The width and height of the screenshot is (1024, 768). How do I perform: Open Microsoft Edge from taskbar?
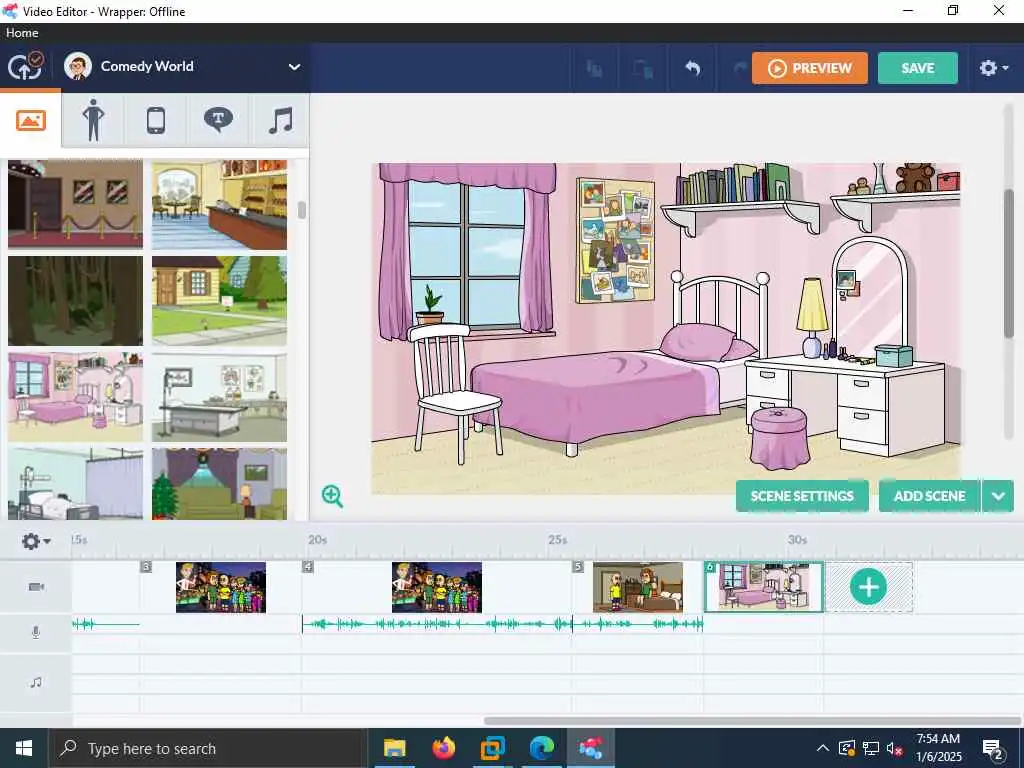pos(541,748)
